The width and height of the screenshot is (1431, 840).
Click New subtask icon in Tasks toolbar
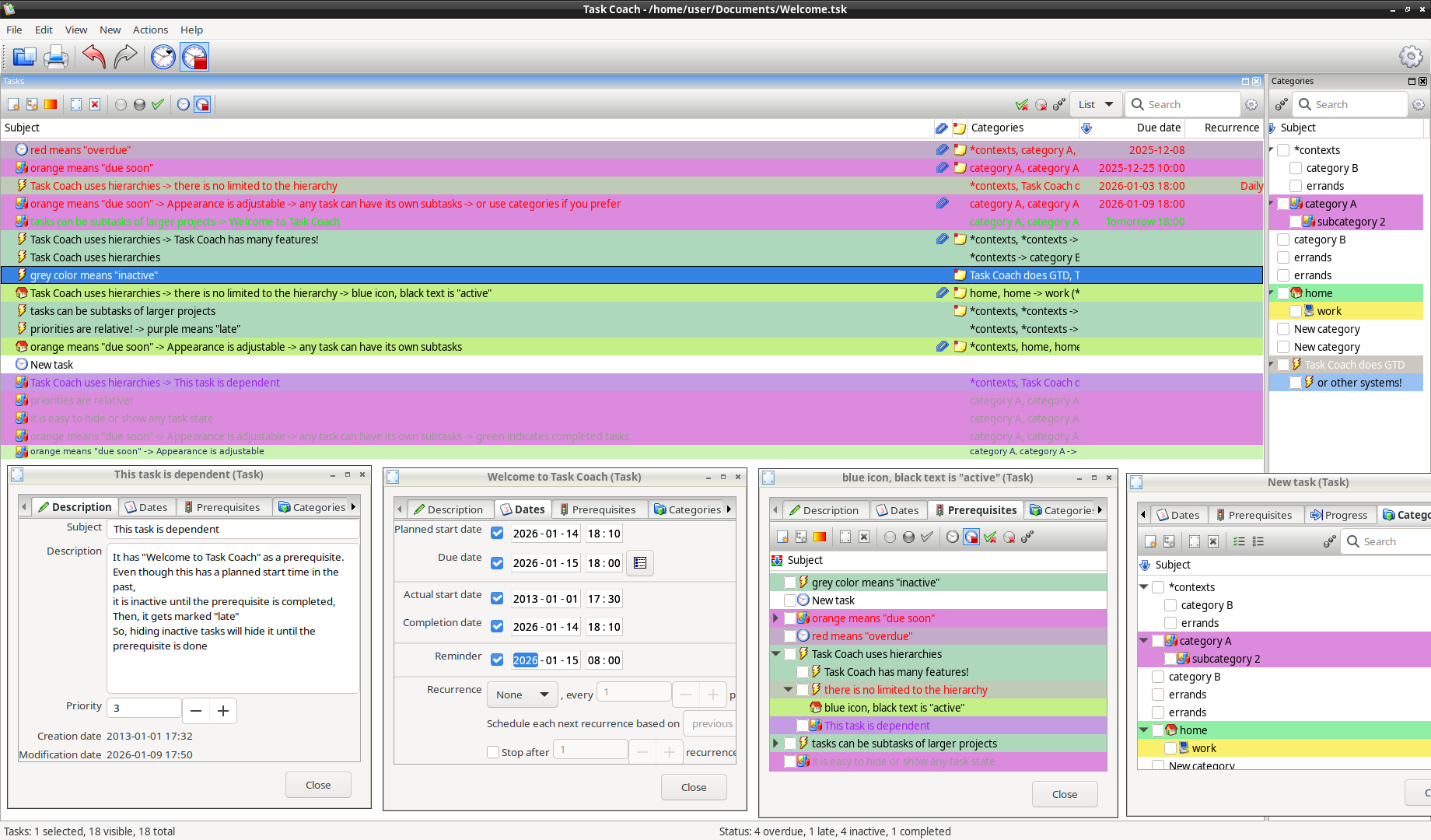click(32, 104)
